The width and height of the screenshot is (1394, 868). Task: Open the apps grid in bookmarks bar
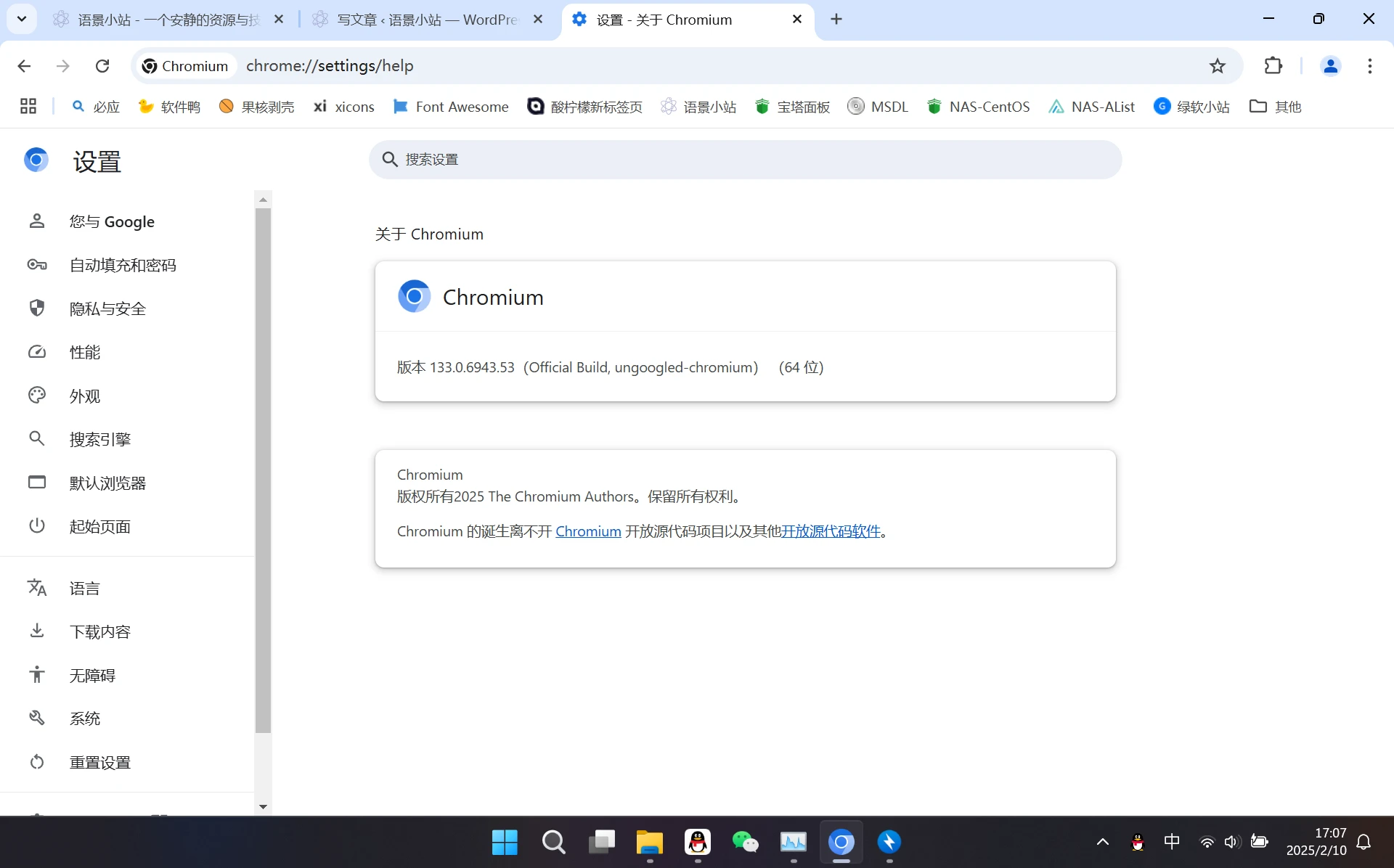(28, 107)
